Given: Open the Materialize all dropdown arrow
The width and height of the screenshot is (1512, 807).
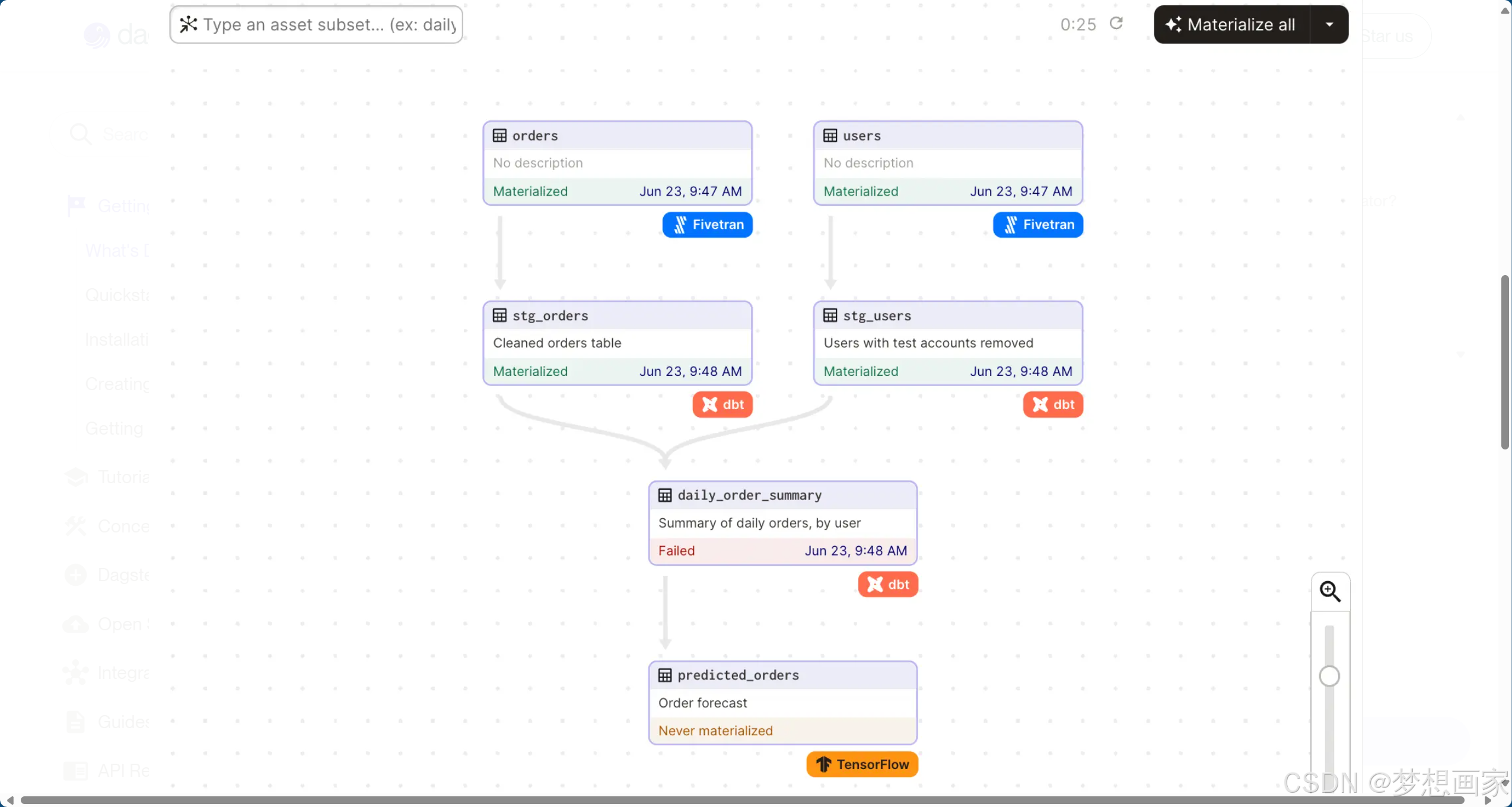Looking at the screenshot, I should (1329, 24).
